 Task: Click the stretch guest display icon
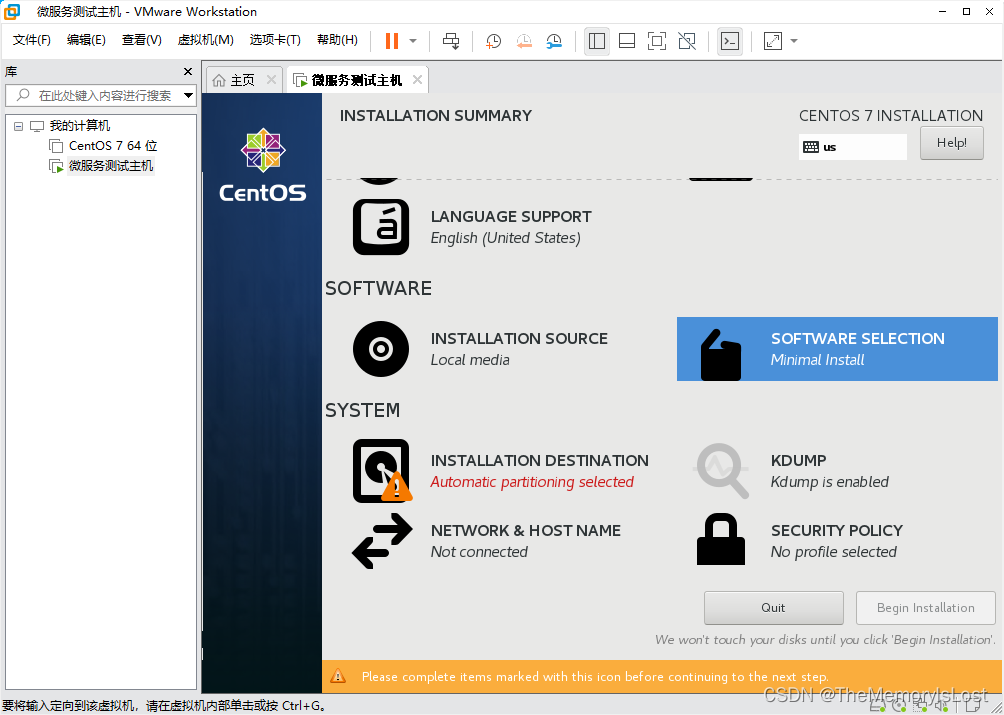[773, 41]
